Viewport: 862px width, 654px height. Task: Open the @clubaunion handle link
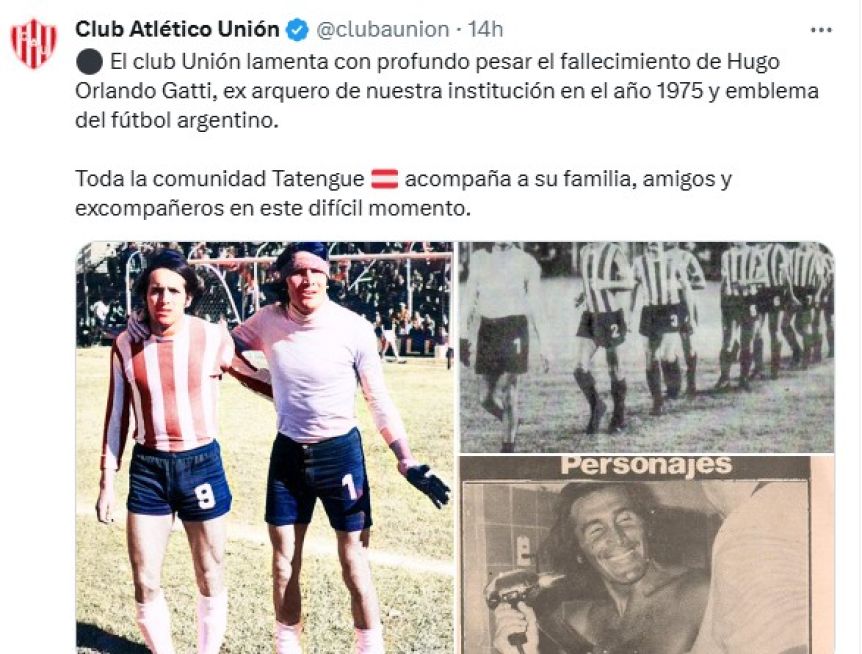383,30
